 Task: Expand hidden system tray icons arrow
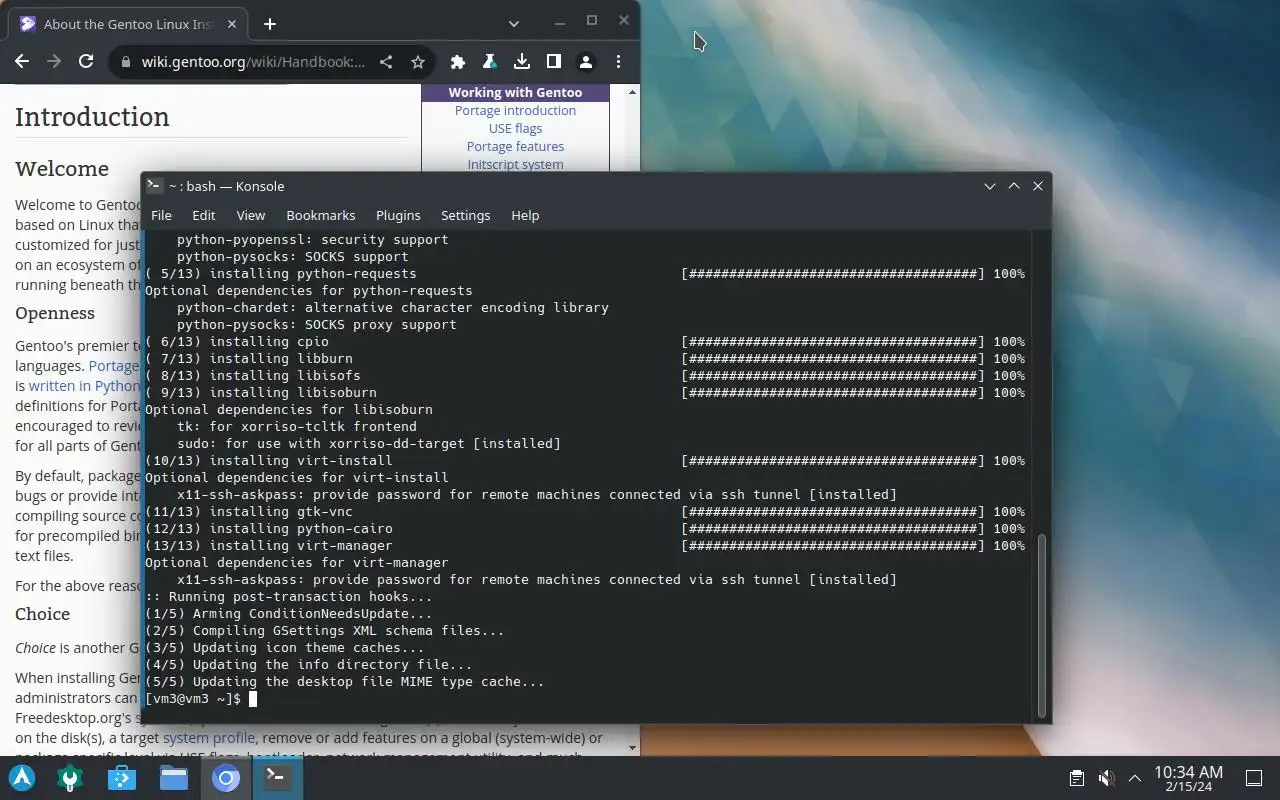[1135, 778]
